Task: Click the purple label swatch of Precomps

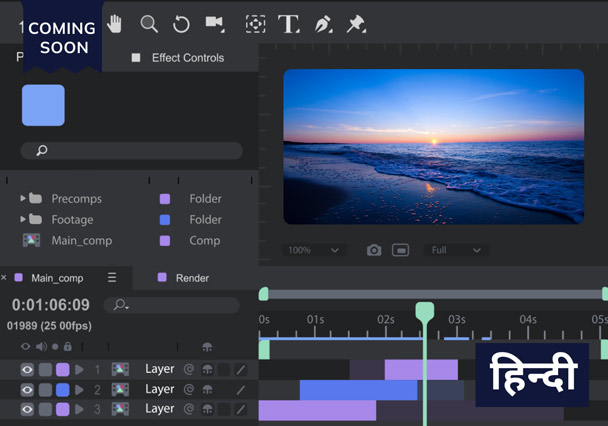Action: pyautogui.click(x=165, y=198)
